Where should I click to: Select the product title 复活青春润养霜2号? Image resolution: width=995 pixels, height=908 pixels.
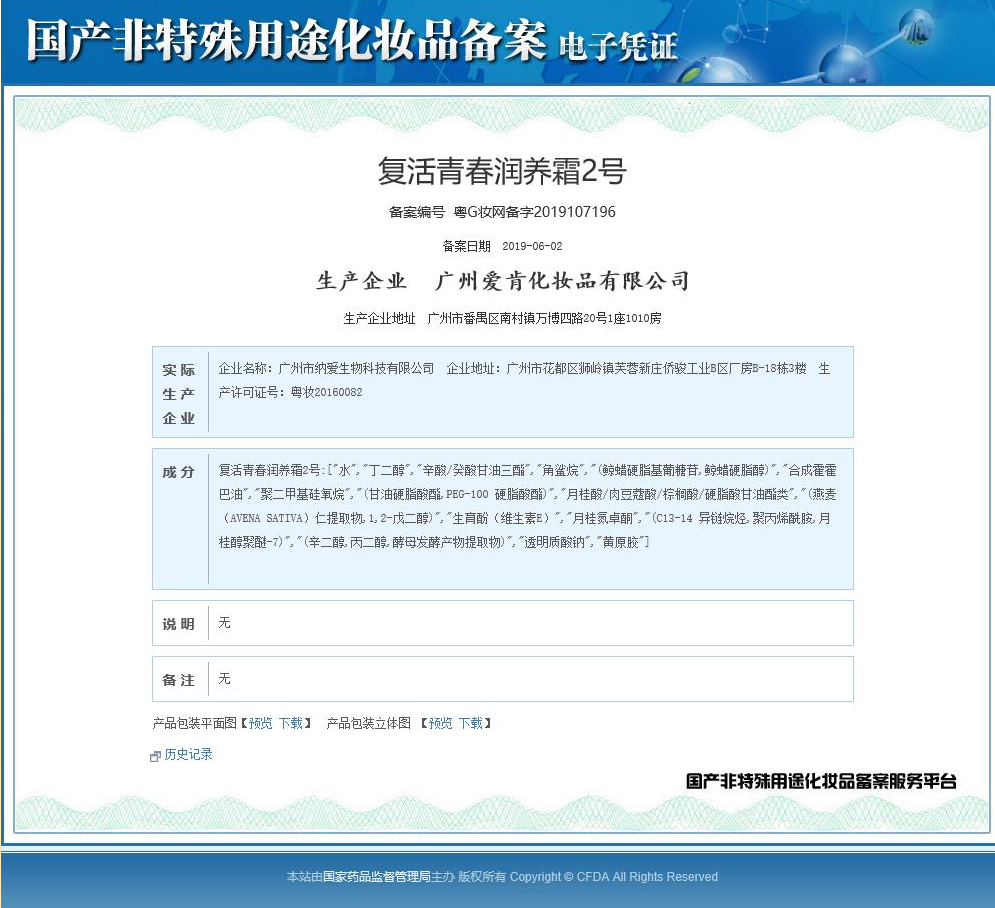coord(501,171)
